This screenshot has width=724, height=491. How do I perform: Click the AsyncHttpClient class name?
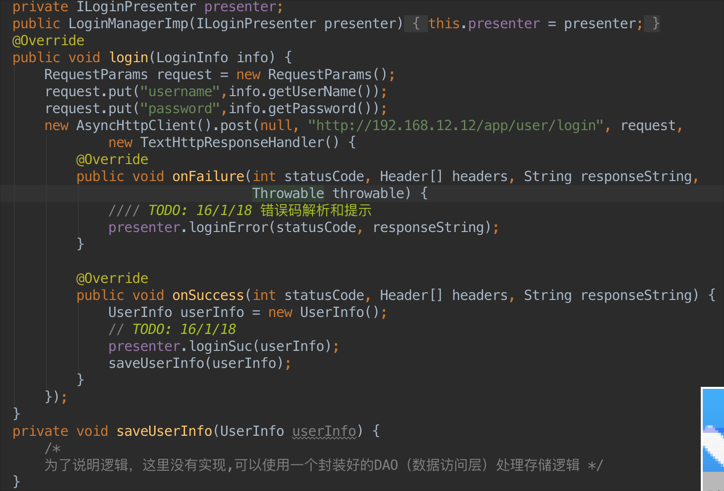point(136,125)
